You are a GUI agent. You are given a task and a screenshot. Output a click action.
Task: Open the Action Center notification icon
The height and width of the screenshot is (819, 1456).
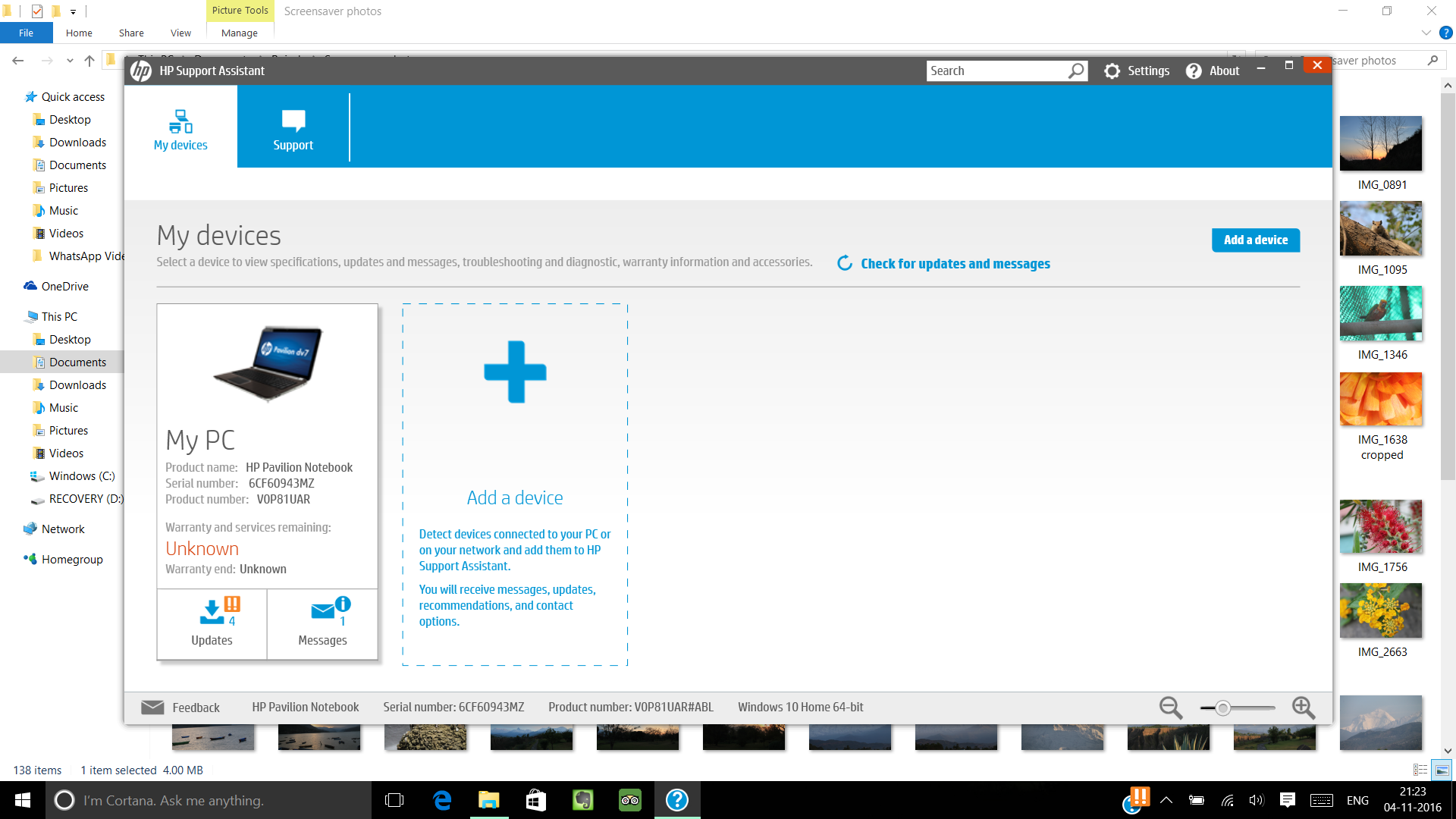click(x=1287, y=800)
